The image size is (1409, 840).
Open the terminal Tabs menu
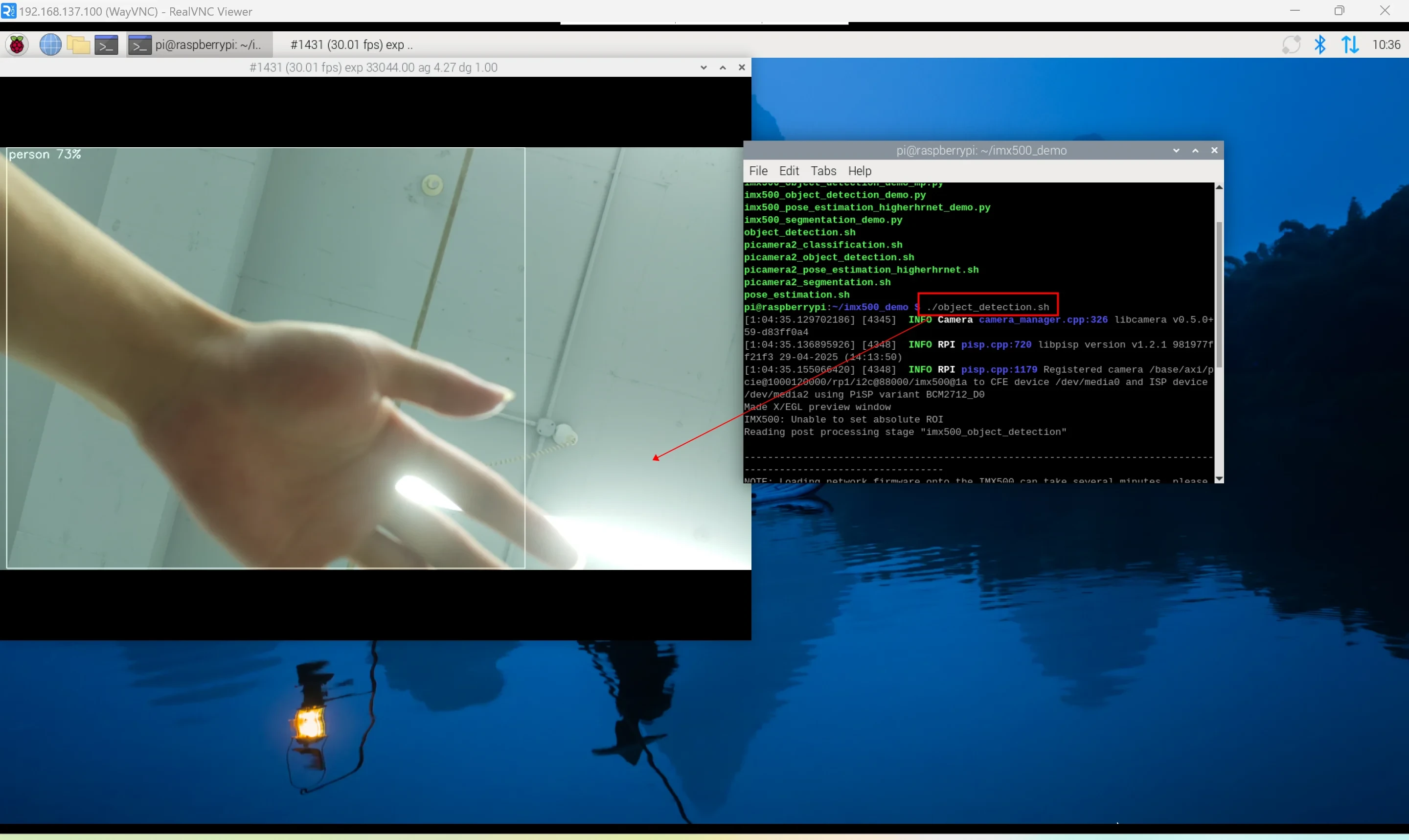coord(823,171)
